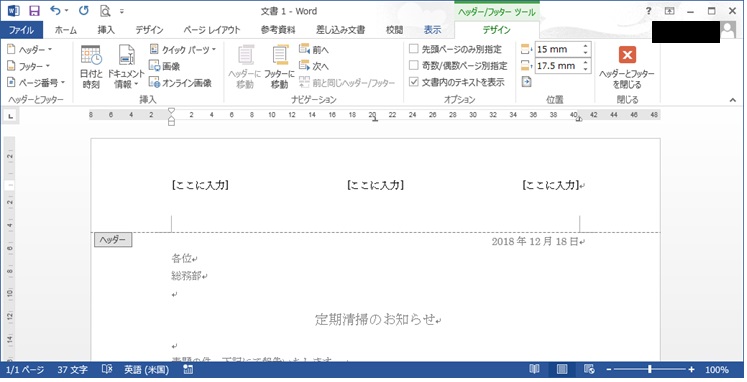Click the ヘッダー label tag
747x382 pixels.
113,240
